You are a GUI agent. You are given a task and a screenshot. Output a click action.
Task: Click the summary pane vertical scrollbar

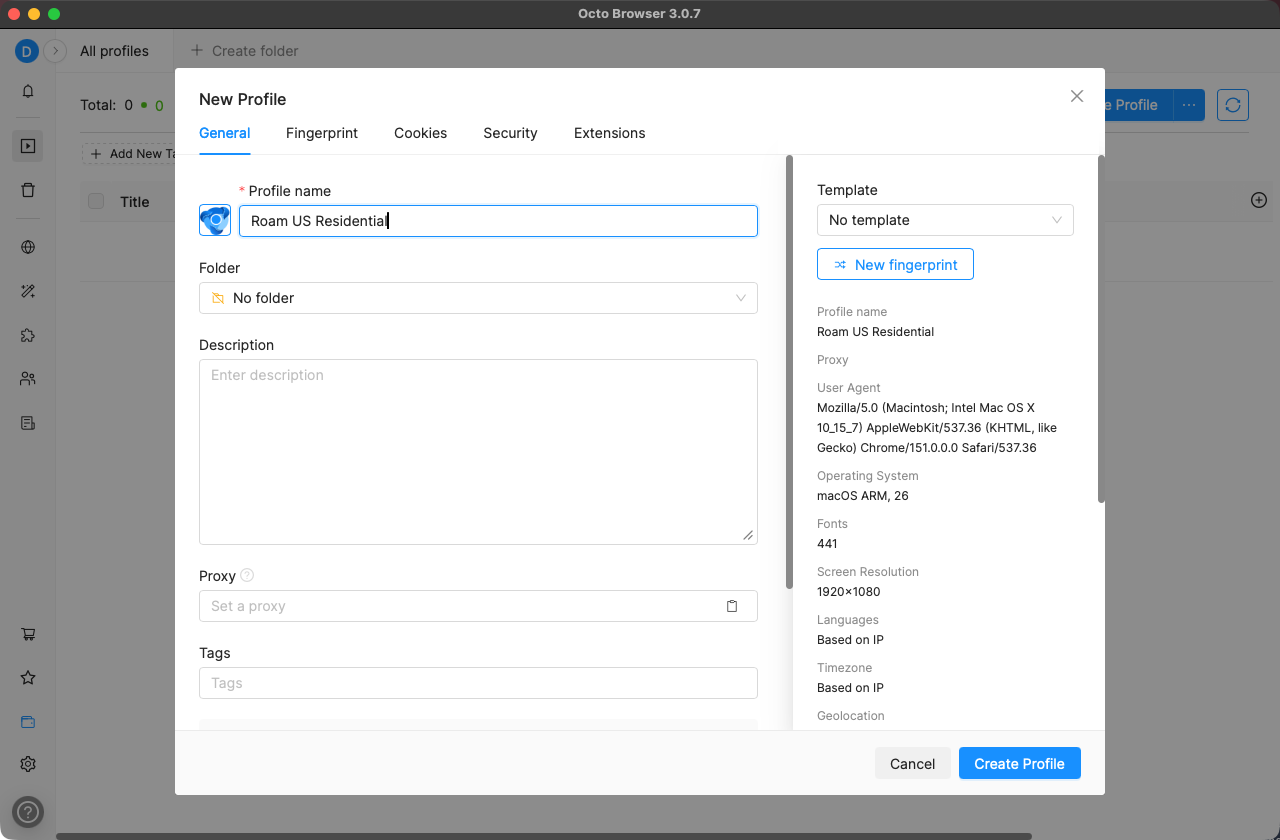tap(1101, 329)
